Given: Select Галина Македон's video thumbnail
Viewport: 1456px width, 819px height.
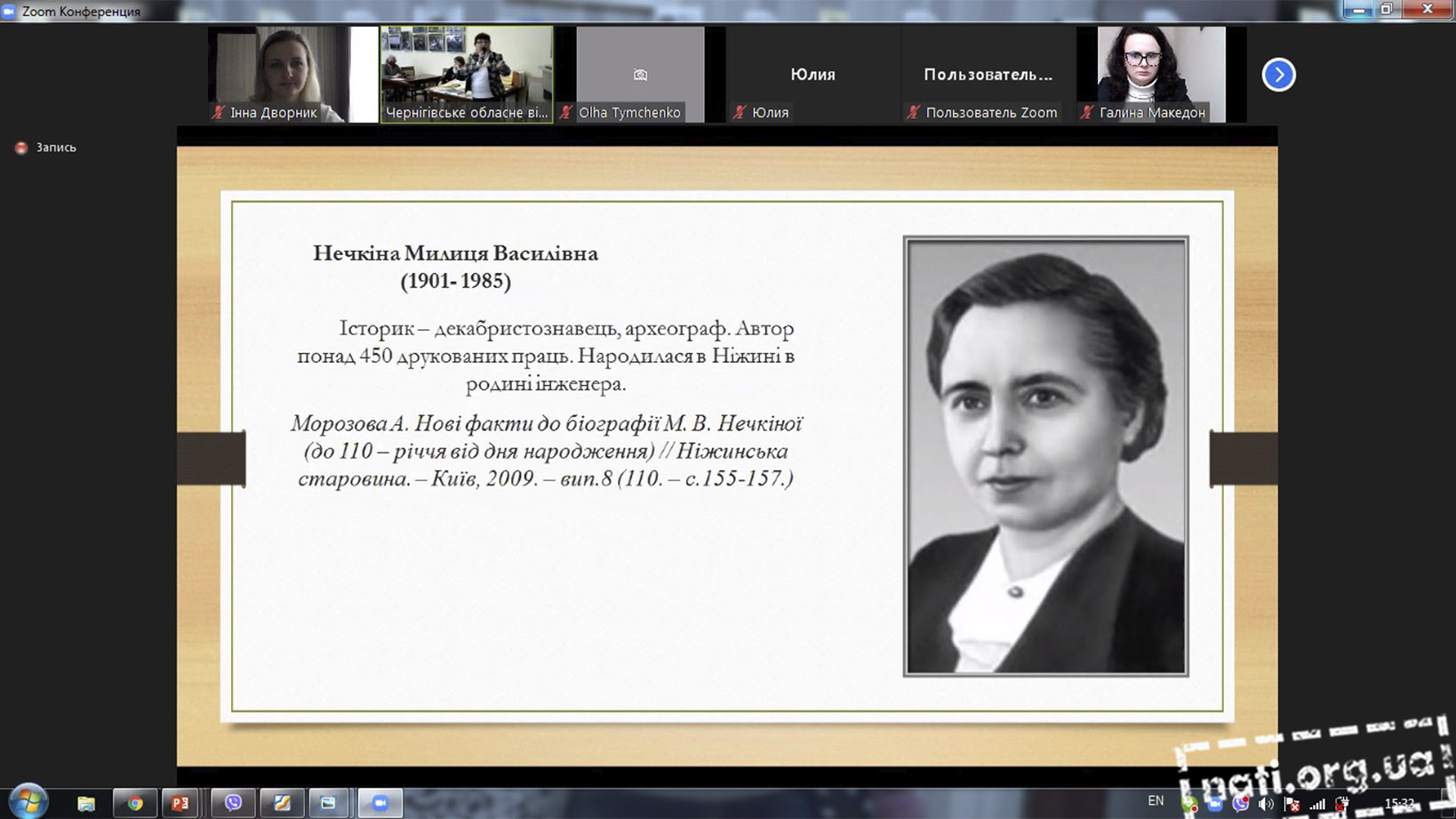Looking at the screenshot, I should [x=1161, y=74].
